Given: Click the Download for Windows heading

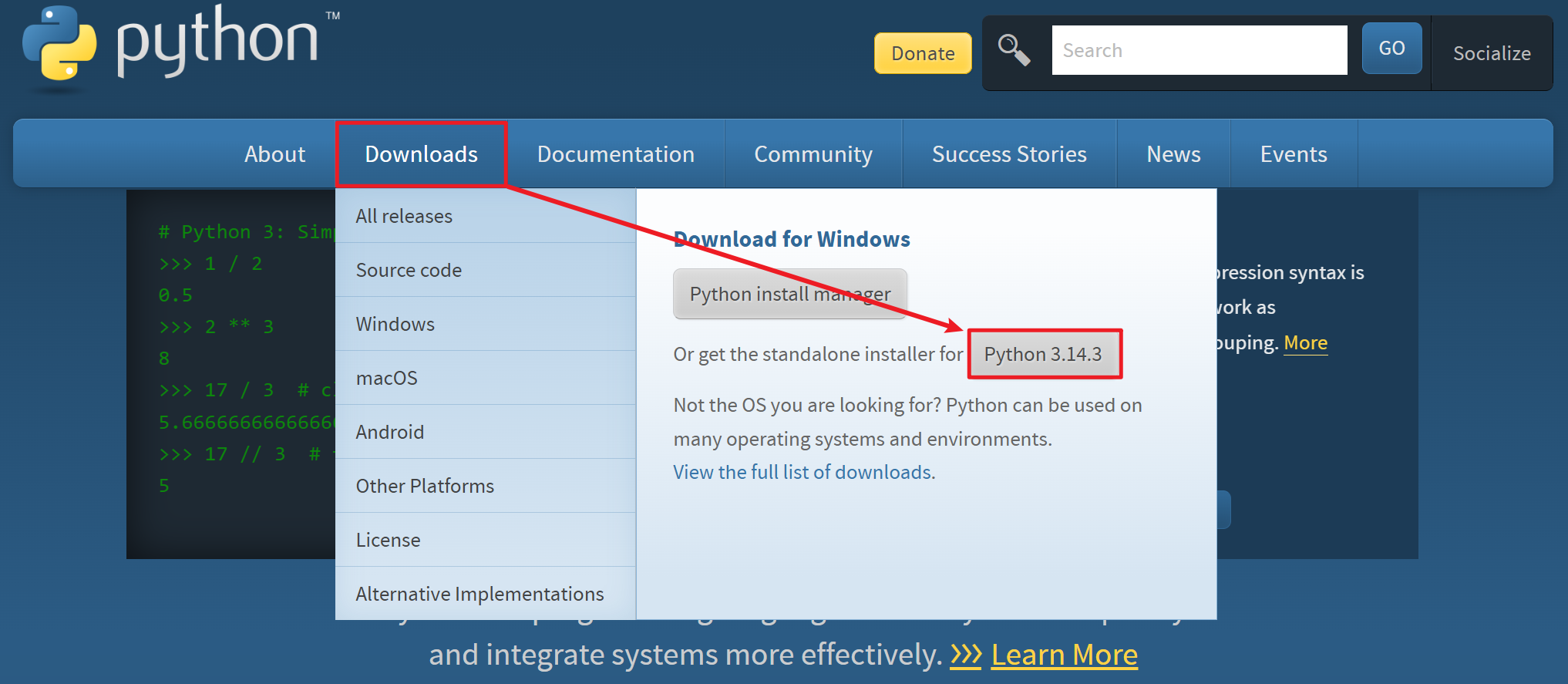Looking at the screenshot, I should (792, 239).
